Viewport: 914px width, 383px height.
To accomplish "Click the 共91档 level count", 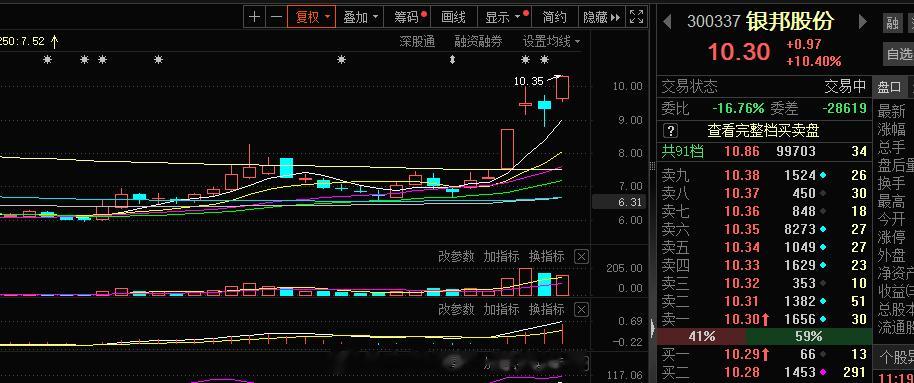I will coord(683,152).
